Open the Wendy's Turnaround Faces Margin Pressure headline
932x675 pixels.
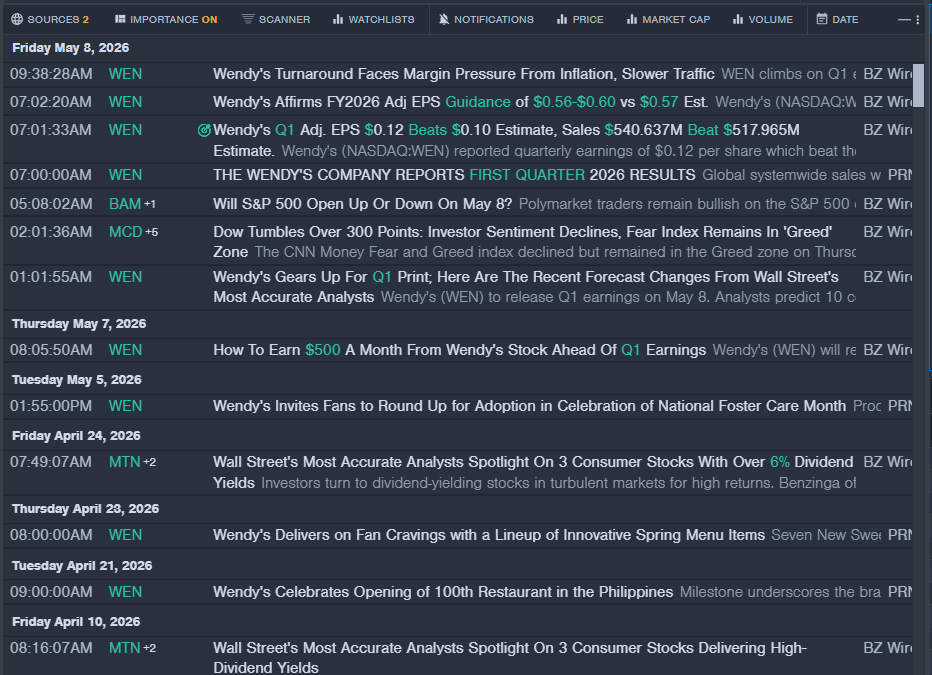[464, 74]
